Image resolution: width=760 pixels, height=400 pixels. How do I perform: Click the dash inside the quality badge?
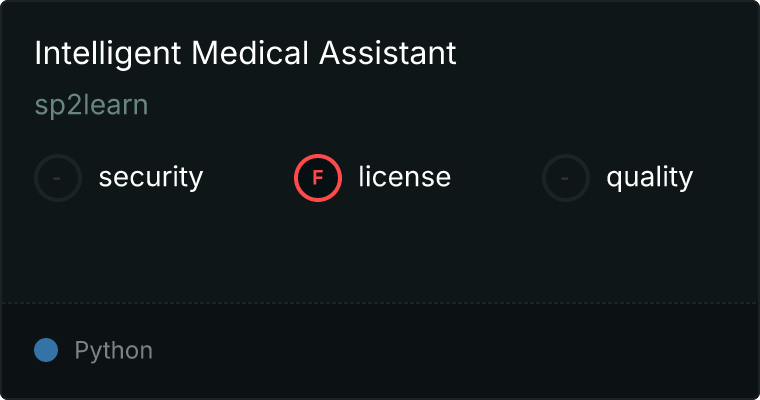click(x=566, y=178)
